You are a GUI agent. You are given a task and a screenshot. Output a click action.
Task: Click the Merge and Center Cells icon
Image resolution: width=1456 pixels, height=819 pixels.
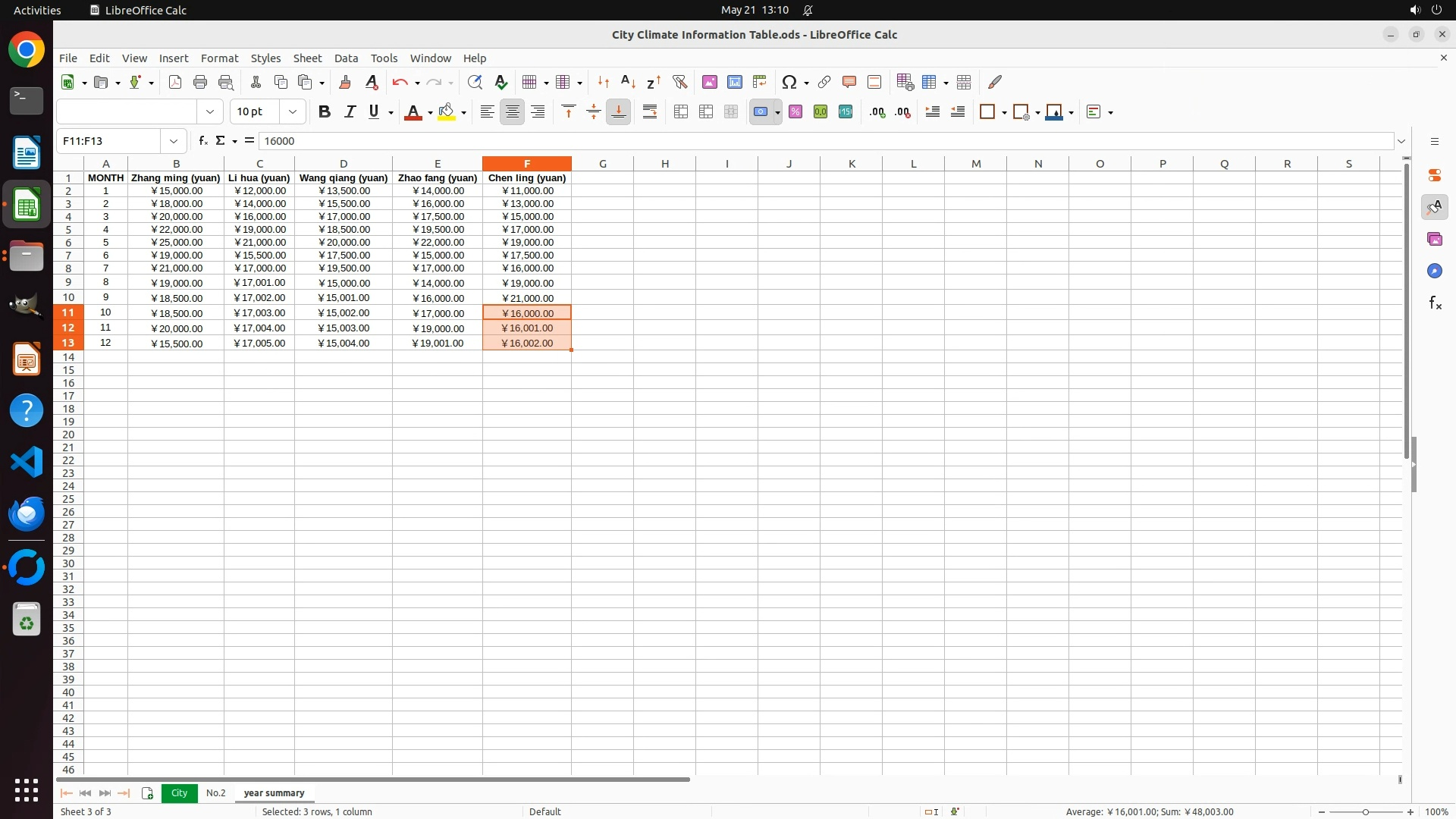pyautogui.click(x=681, y=112)
